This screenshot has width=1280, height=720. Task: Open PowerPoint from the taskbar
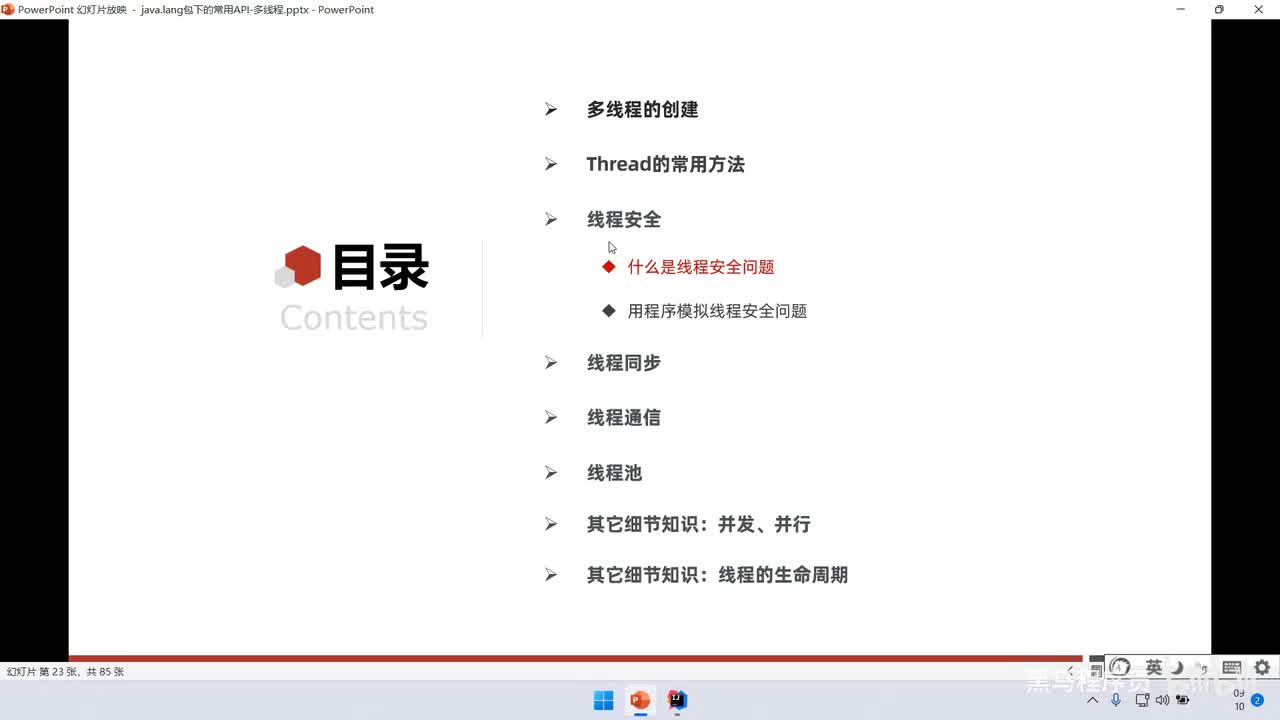pyautogui.click(x=640, y=700)
